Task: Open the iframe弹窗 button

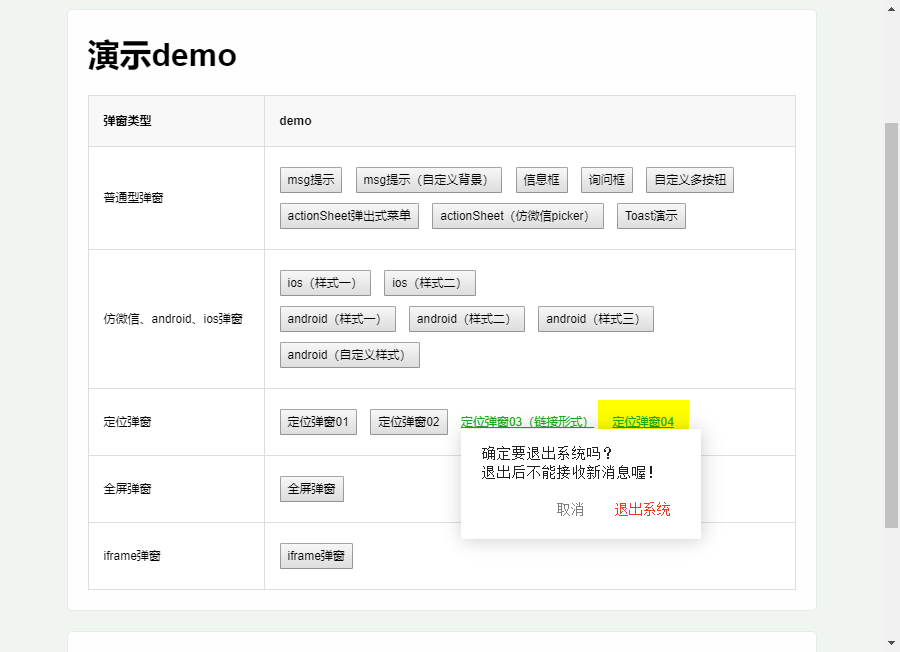Action: (316, 556)
